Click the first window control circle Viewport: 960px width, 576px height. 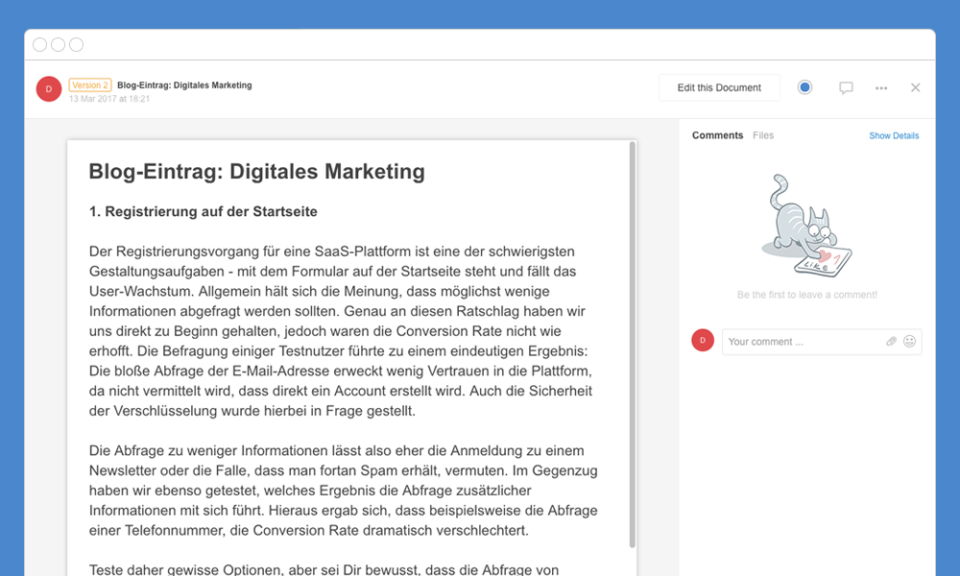point(40,45)
